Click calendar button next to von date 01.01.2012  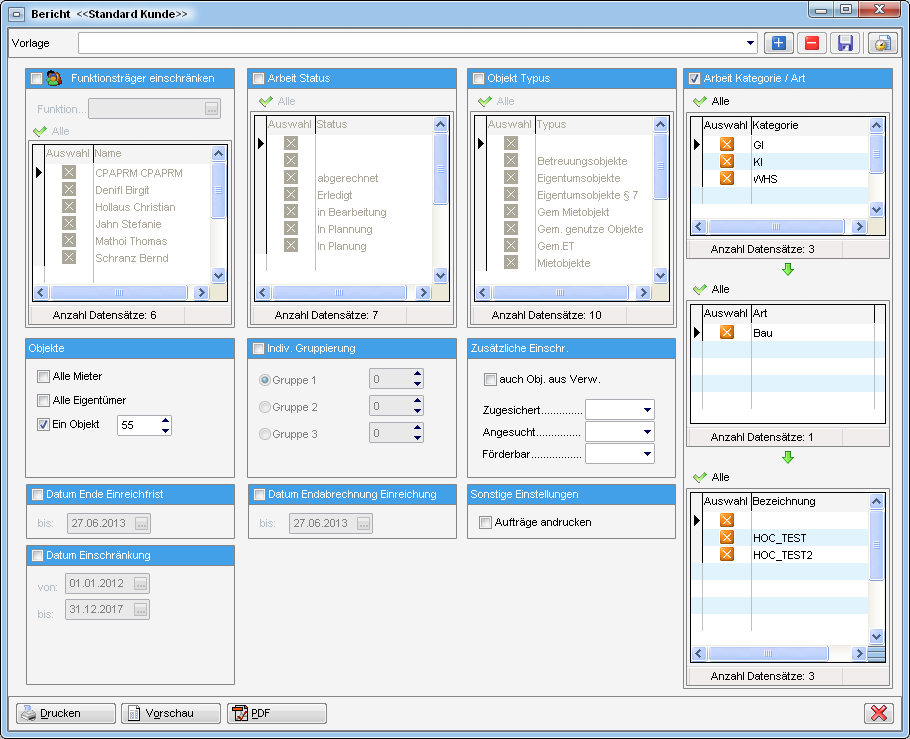click(140, 583)
